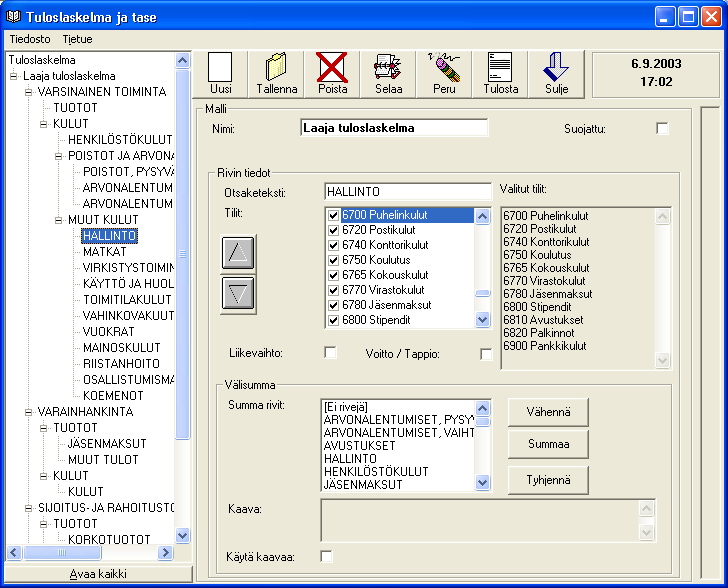The image size is (728, 588).
Task: Click the book icon in title bar
Action: (13, 17)
